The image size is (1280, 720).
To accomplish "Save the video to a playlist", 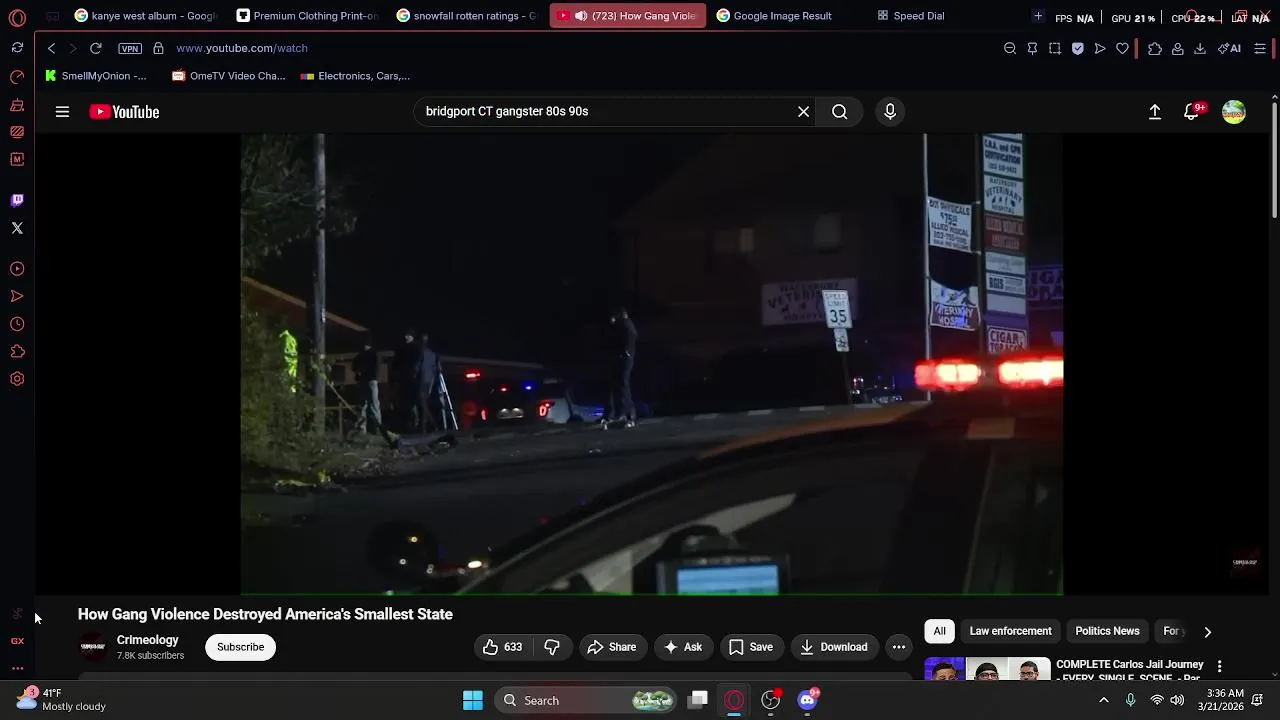I will [x=751, y=647].
